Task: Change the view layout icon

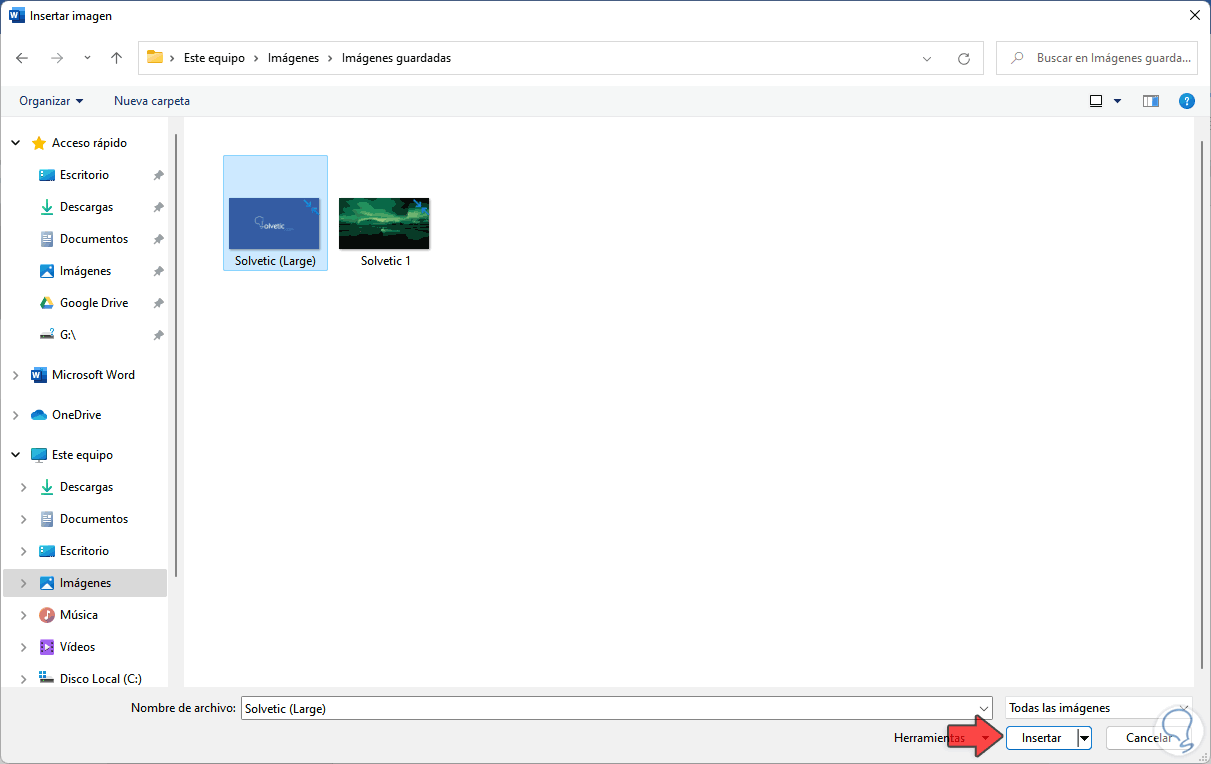Action: (x=1095, y=101)
